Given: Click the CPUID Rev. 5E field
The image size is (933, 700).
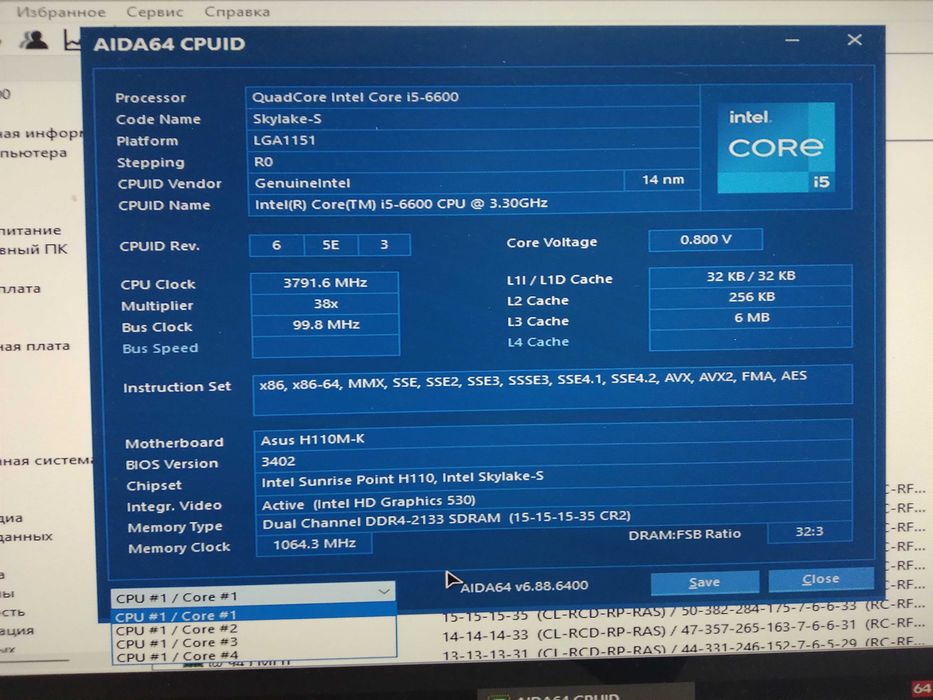Looking at the screenshot, I should click(x=330, y=245).
